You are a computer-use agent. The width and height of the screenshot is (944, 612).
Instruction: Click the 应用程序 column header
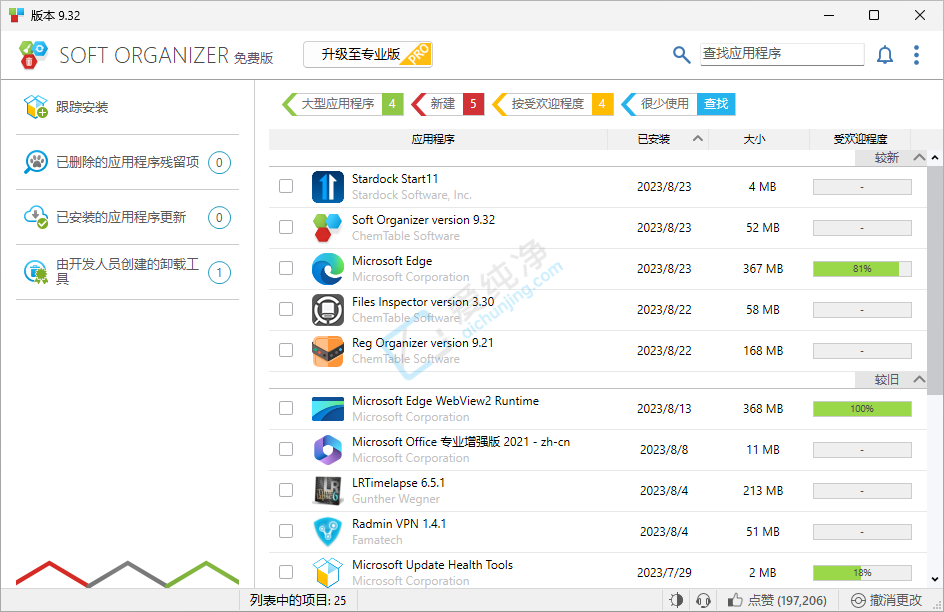(x=438, y=139)
